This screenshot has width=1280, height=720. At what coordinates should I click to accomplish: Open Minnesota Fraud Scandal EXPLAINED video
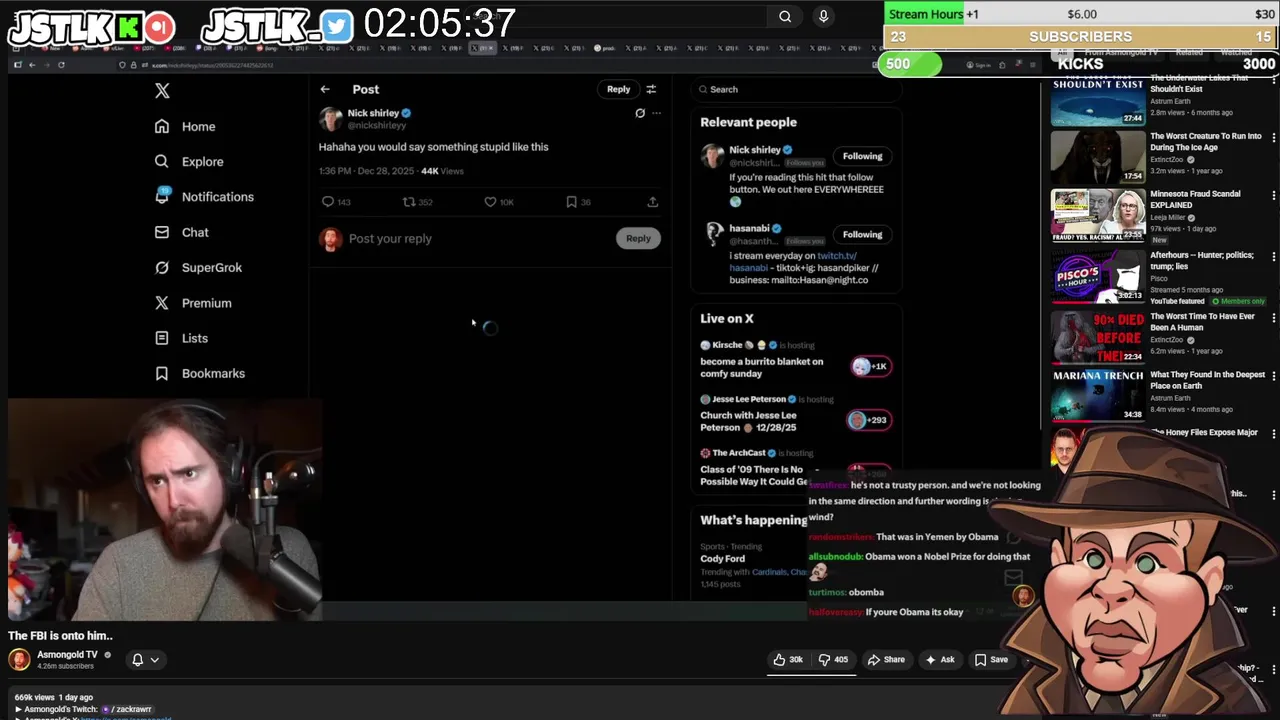pos(1195,199)
